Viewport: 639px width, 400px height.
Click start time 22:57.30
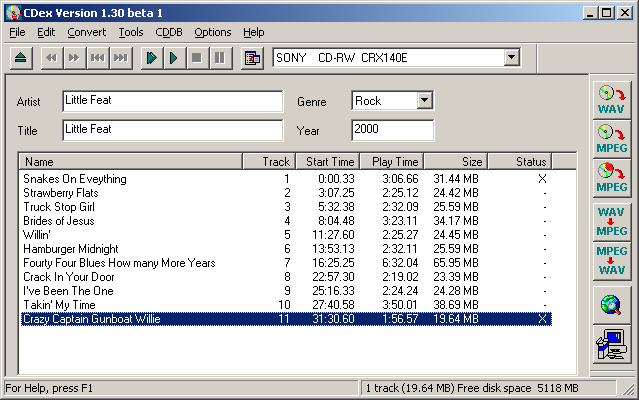pos(333,277)
